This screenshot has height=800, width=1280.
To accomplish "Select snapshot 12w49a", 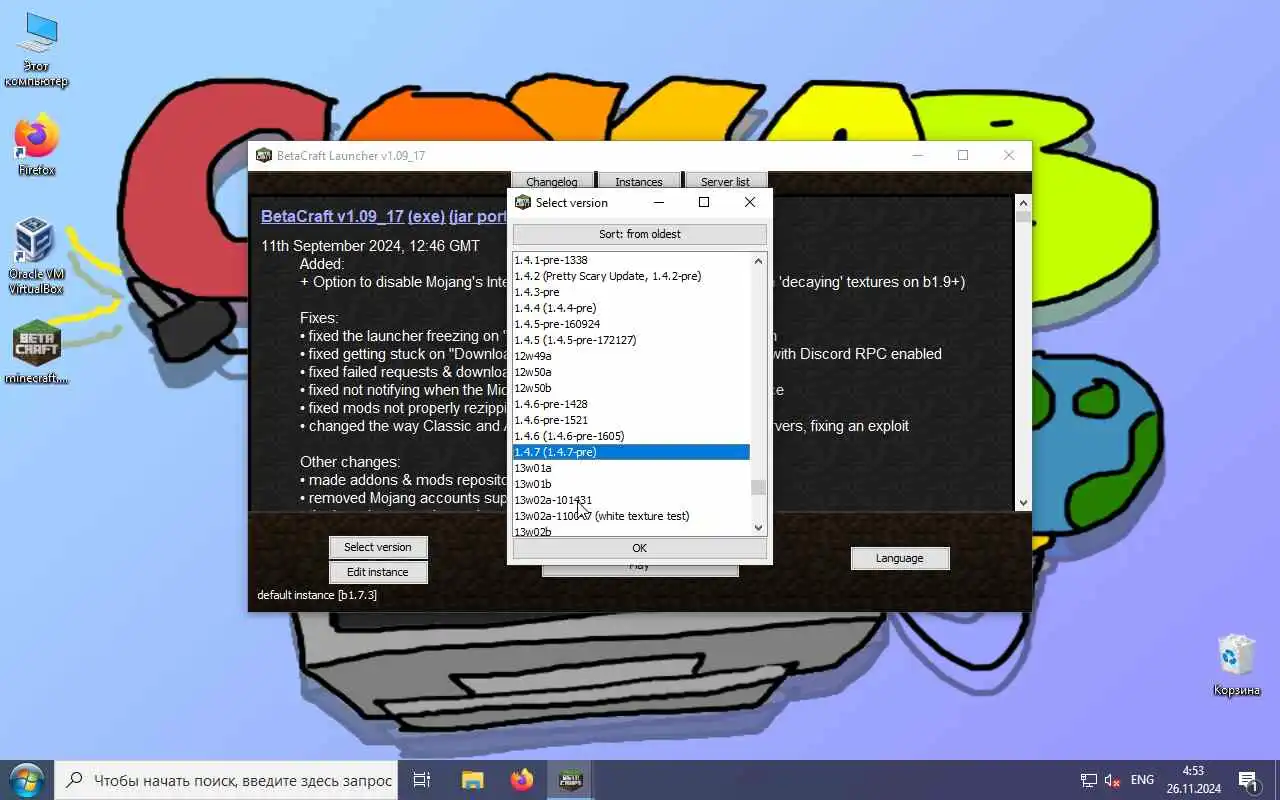I will [x=631, y=356].
